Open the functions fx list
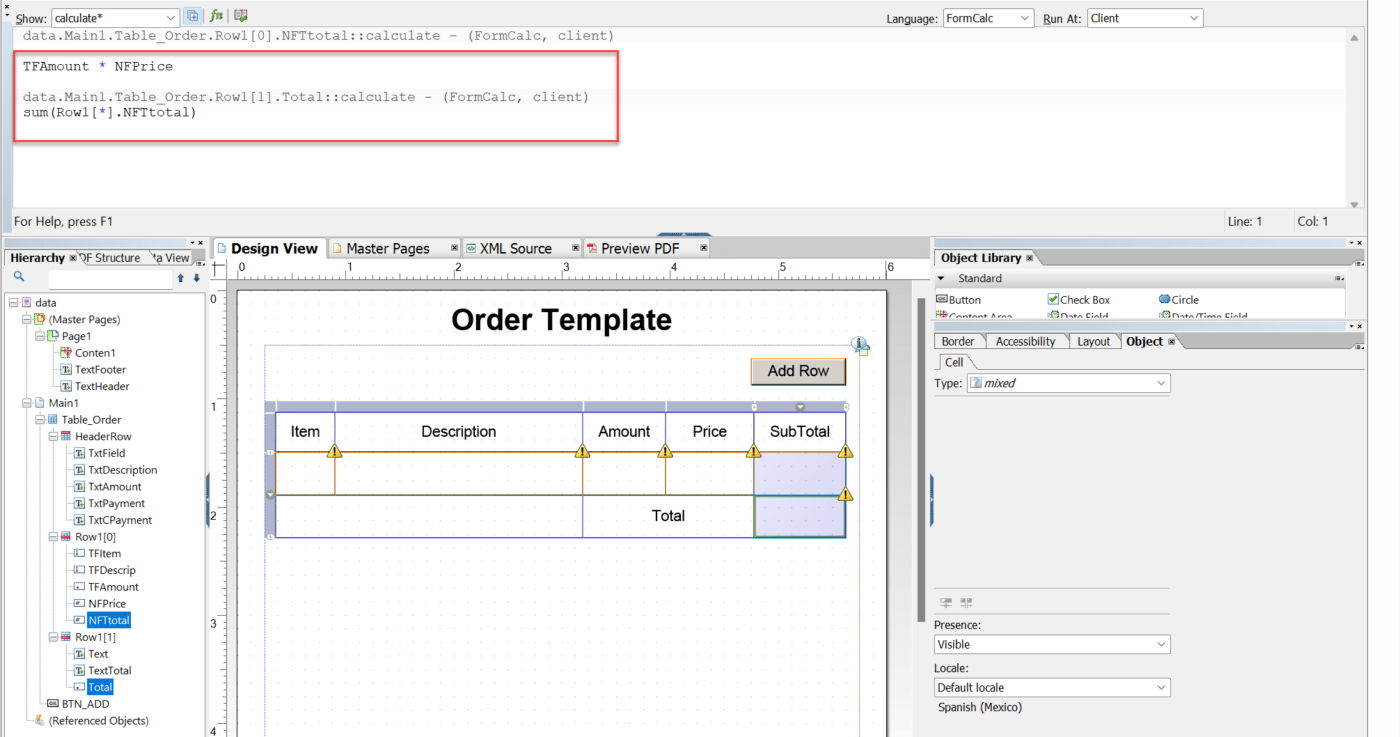The image size is (1400, 737). pos(216,17)
